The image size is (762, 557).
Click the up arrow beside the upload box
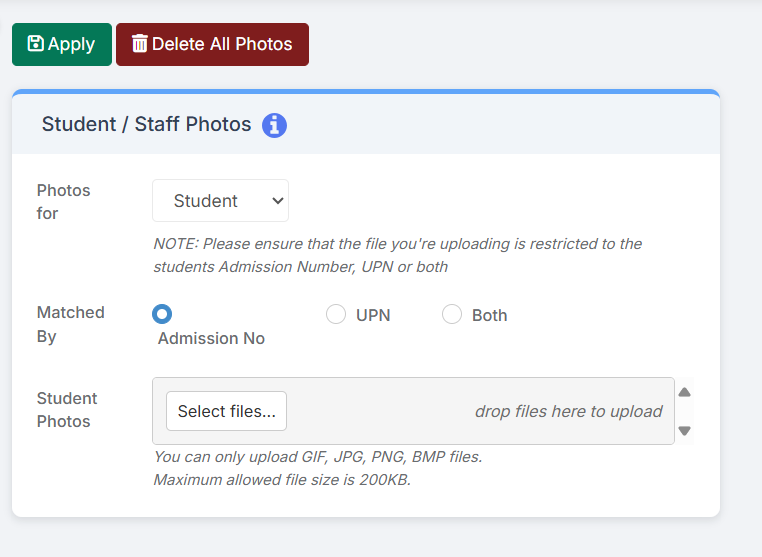(x=684, y=392)
